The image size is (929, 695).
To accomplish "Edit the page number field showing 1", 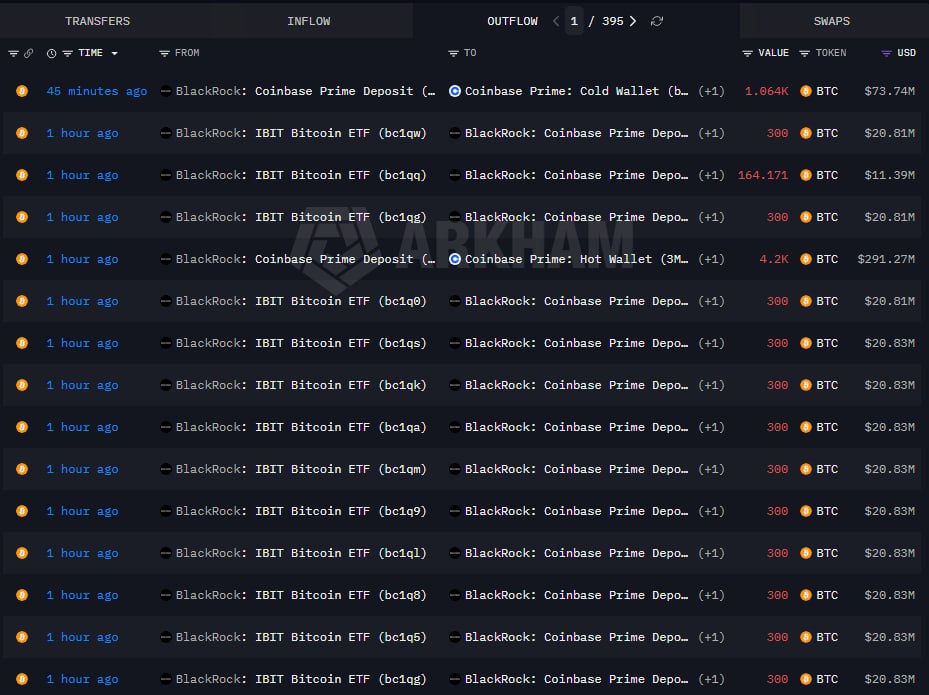I will coord(574,21).
